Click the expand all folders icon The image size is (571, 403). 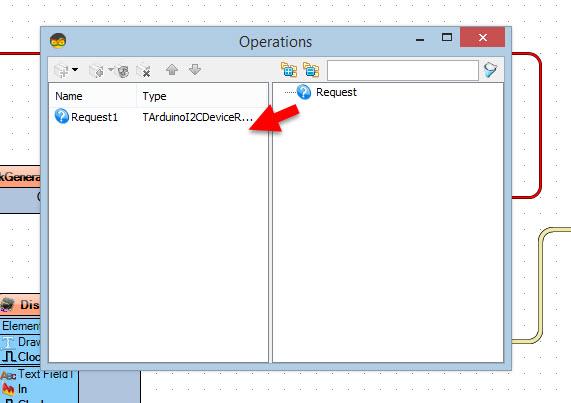point(289,70)
